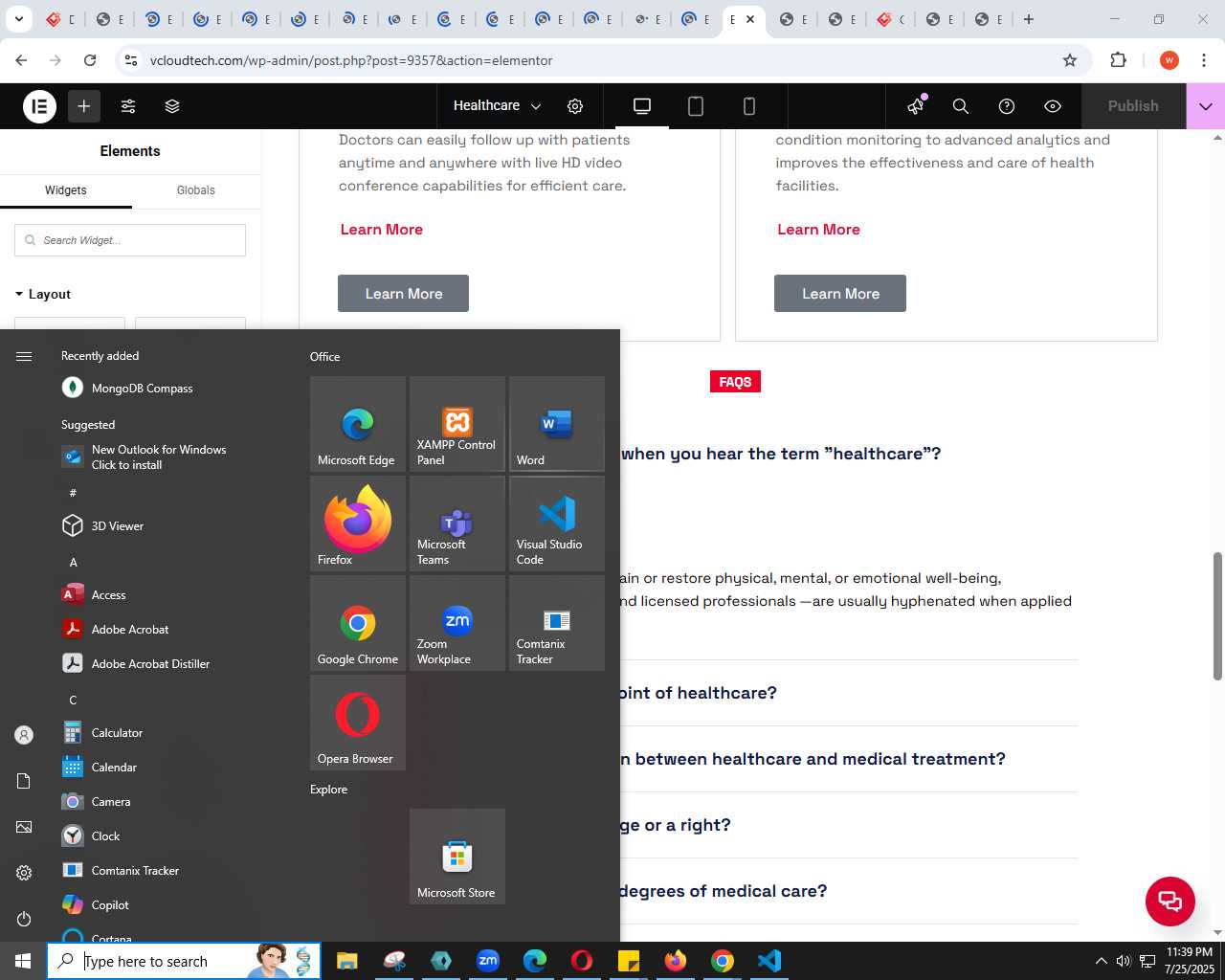Open the Structure layers icon
Viewport: 1225px width, 980px height.
(172, 106)
